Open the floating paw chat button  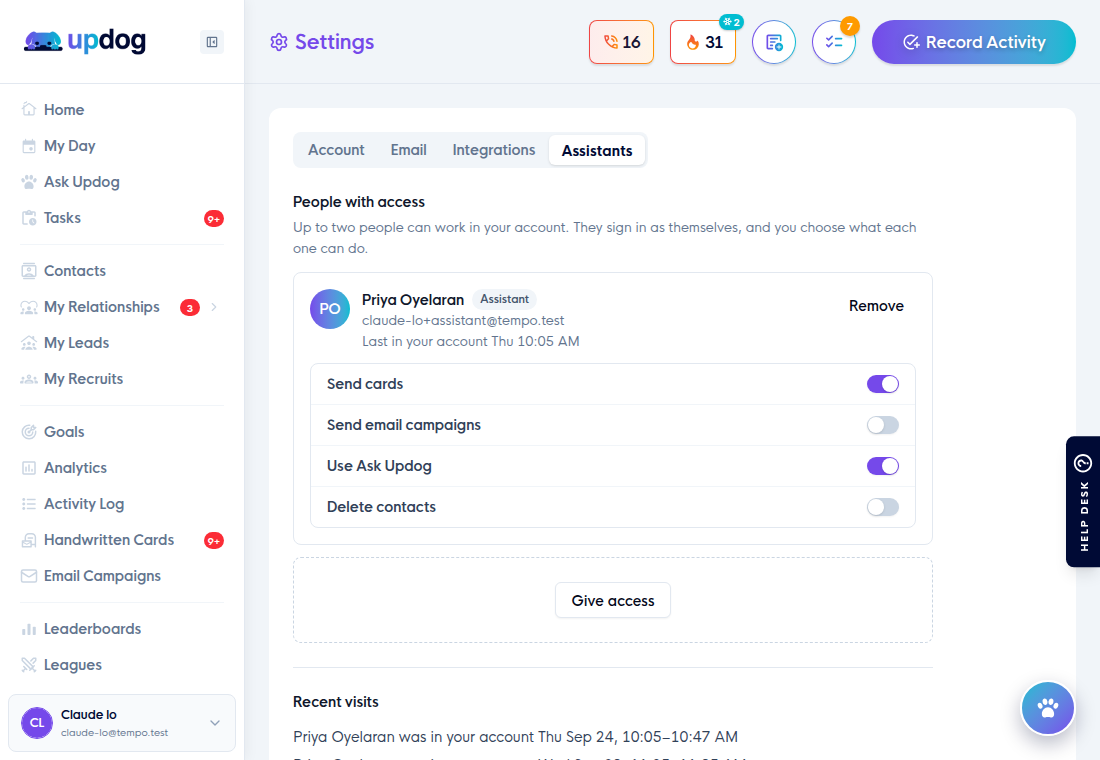click(1047, 708)
